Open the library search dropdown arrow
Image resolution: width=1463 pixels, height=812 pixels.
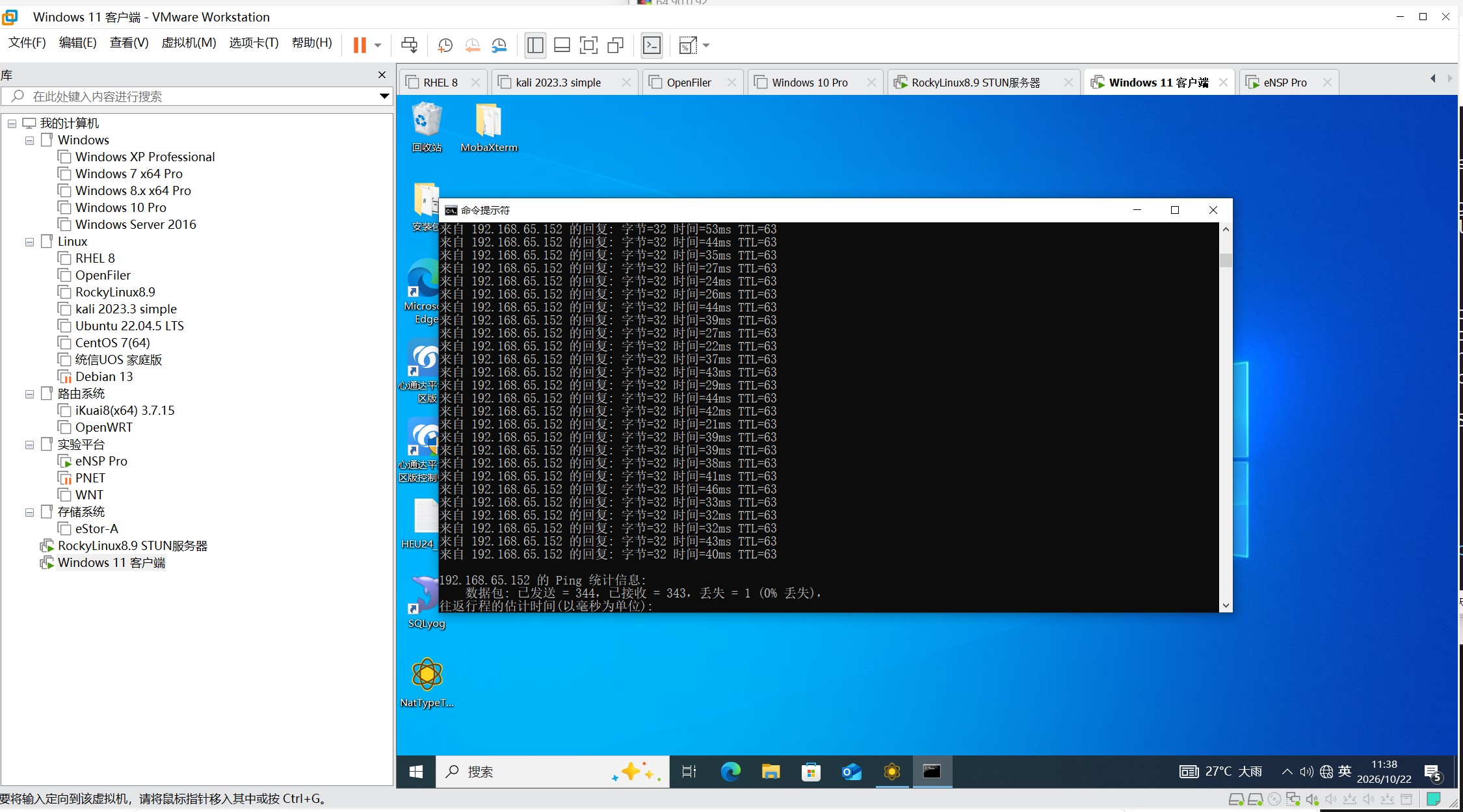pos(384,96)
